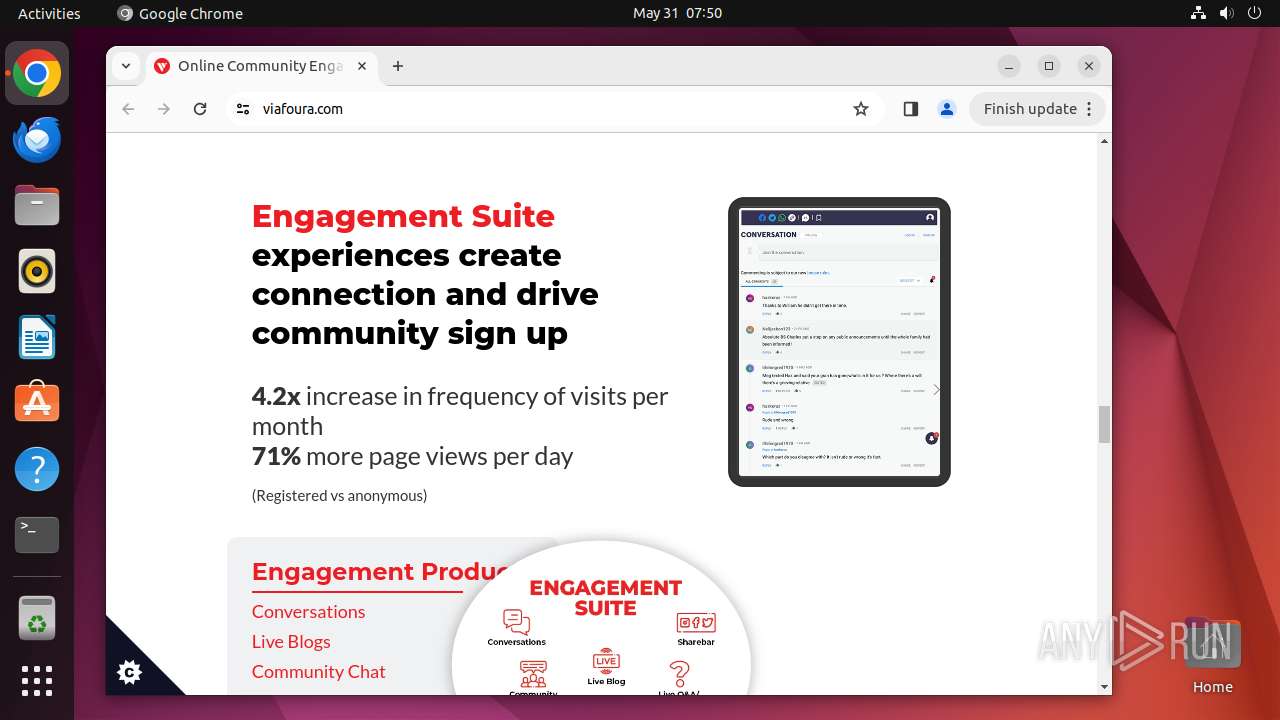This screenshot has height=720, width=1280.
Task: Open the Community Chat product link
Action: (x=318, y=671)
